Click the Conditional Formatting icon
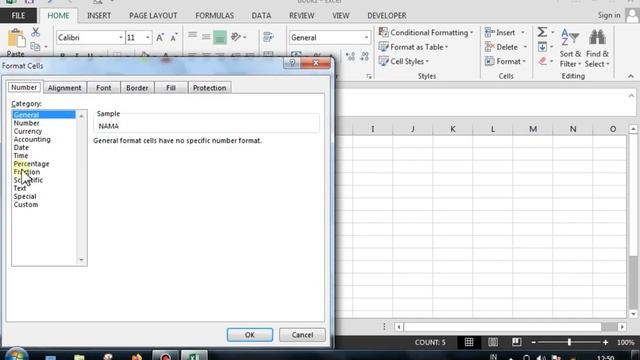640x360 pixels. tap(383, 32)
